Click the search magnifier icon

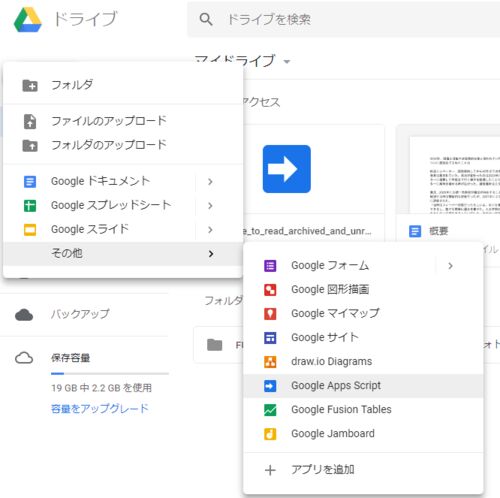[206, 19]
